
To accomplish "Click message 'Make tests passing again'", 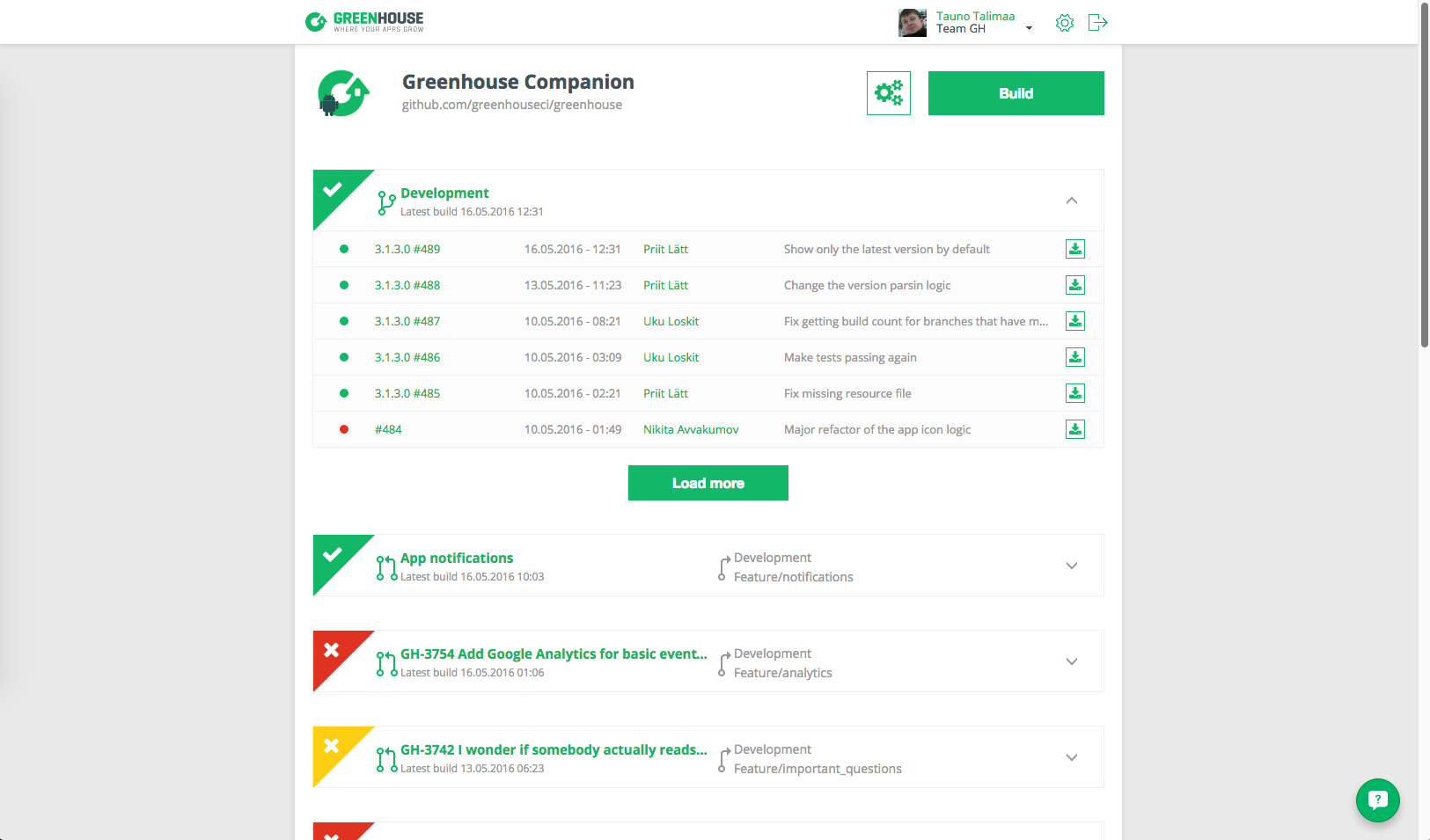I will tap(850, 357).
